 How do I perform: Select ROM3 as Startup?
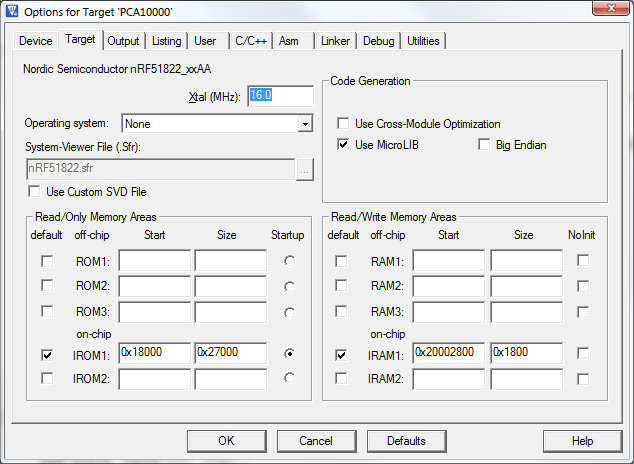pyautogui.click(x=290, y=312)
